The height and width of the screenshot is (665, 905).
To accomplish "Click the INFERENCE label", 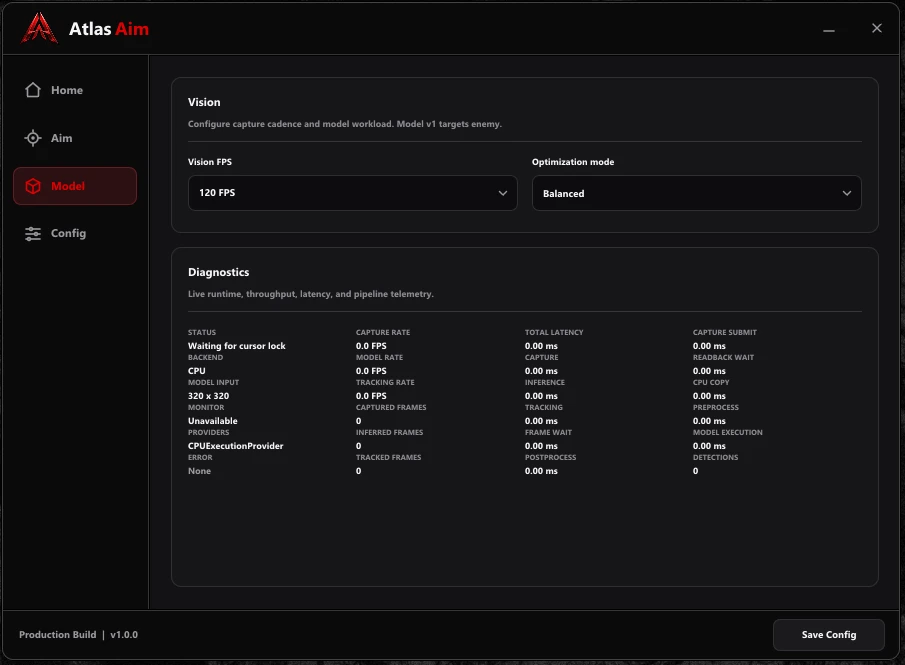I will [545, 382].
